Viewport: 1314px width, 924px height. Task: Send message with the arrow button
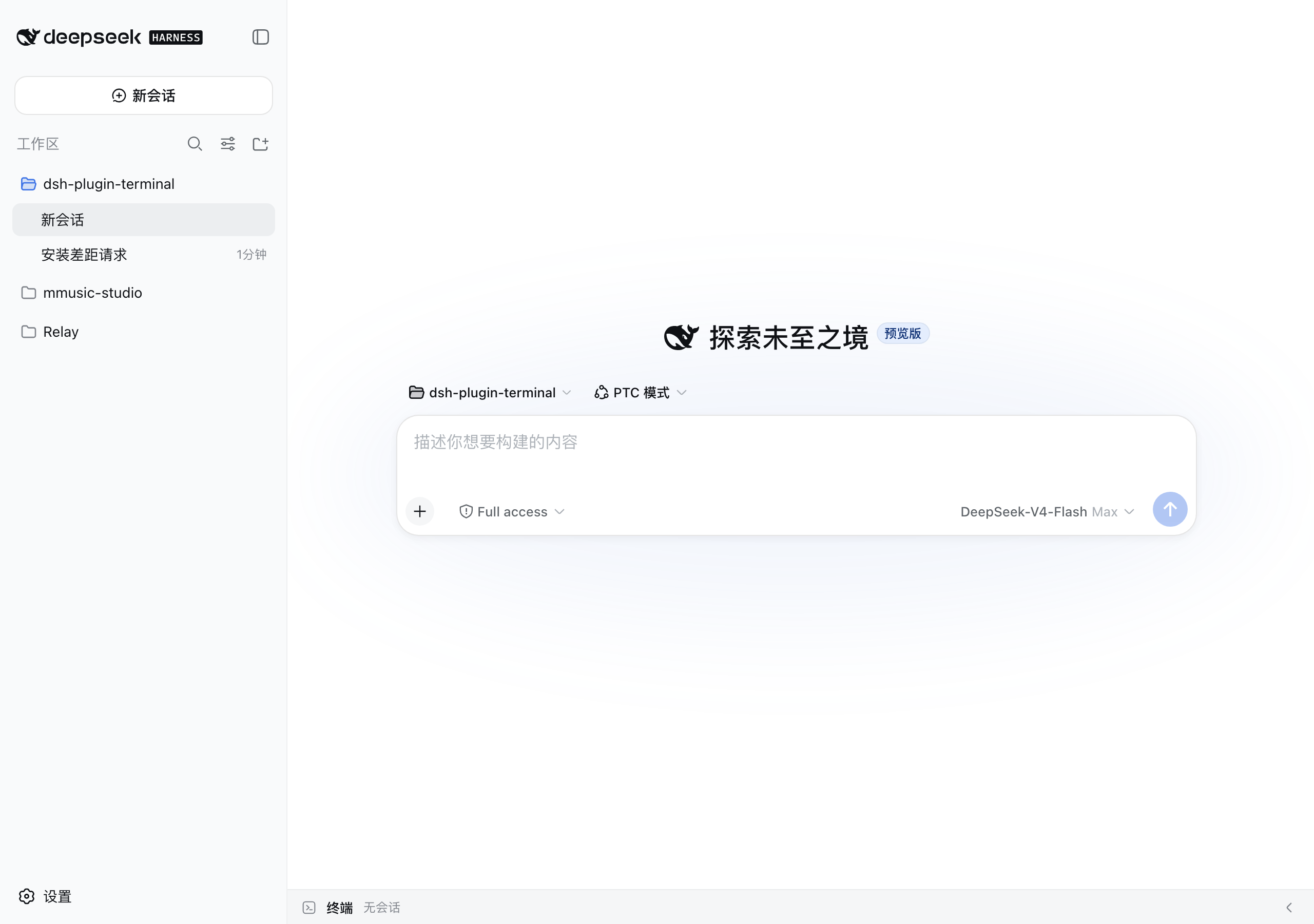(x=1170, y=510)
